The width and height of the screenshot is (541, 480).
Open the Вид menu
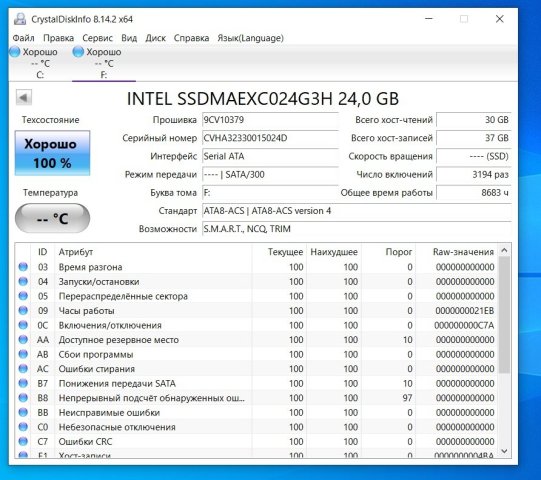click(x=129, y=38)
